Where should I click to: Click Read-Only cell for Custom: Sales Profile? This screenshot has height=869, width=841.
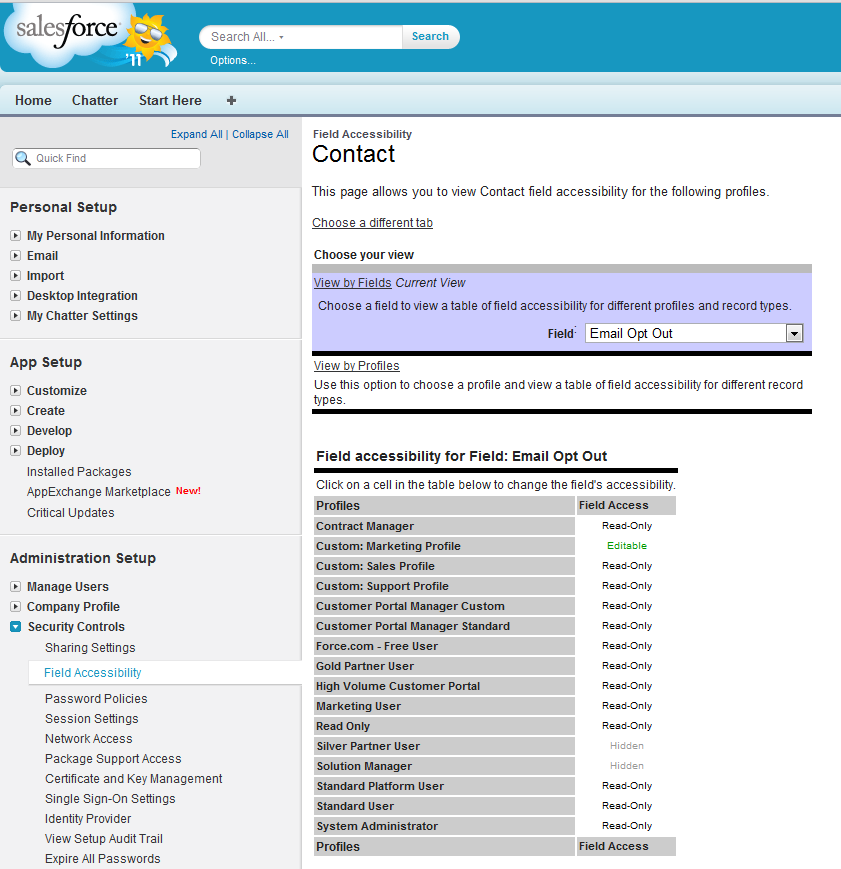pyautogui.click(x=626, y=566)
